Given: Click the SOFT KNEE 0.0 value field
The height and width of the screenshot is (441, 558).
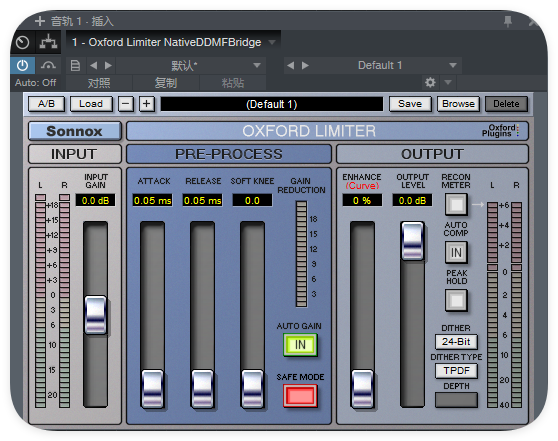Looking at the screenshot, I should pos(252,200).
